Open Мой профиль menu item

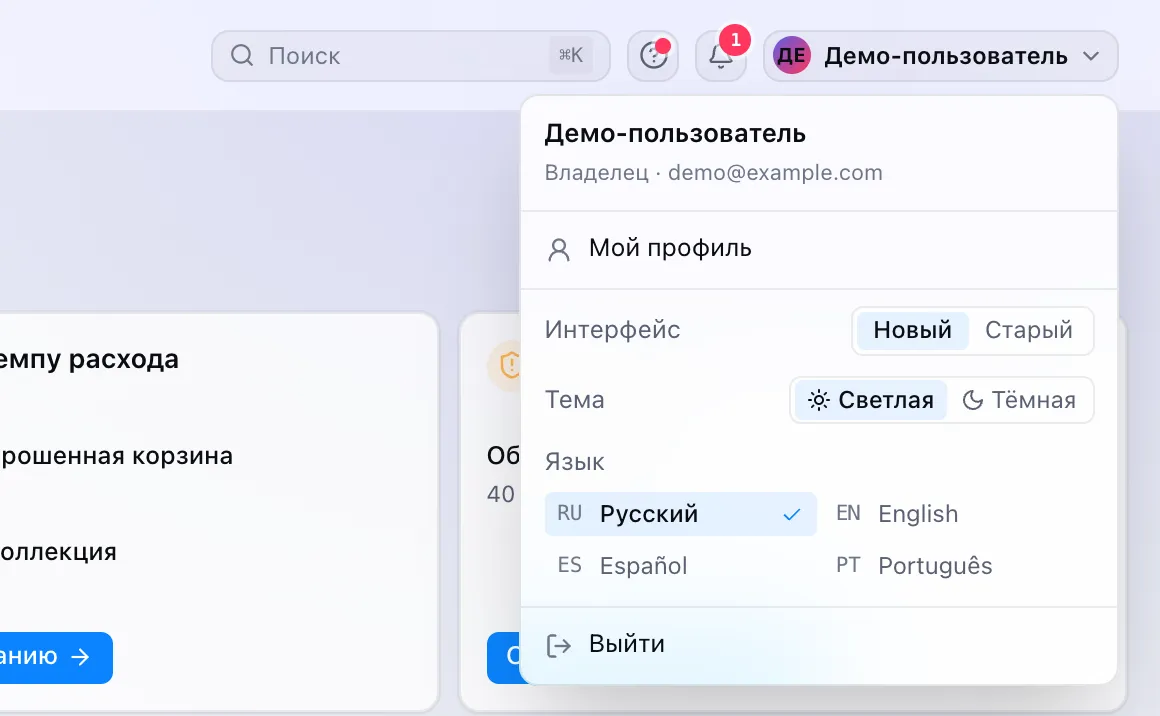819,249
